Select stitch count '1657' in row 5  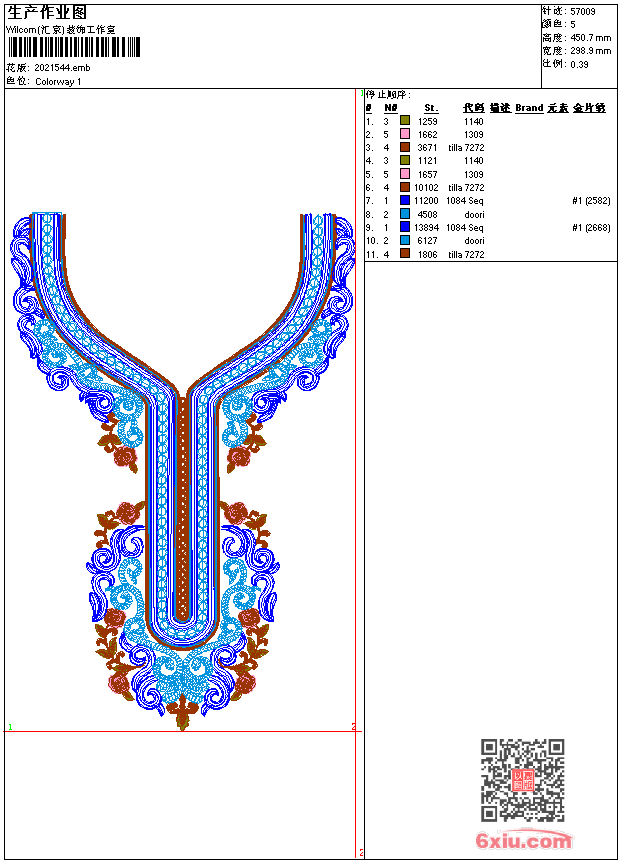tap(427, 174)
